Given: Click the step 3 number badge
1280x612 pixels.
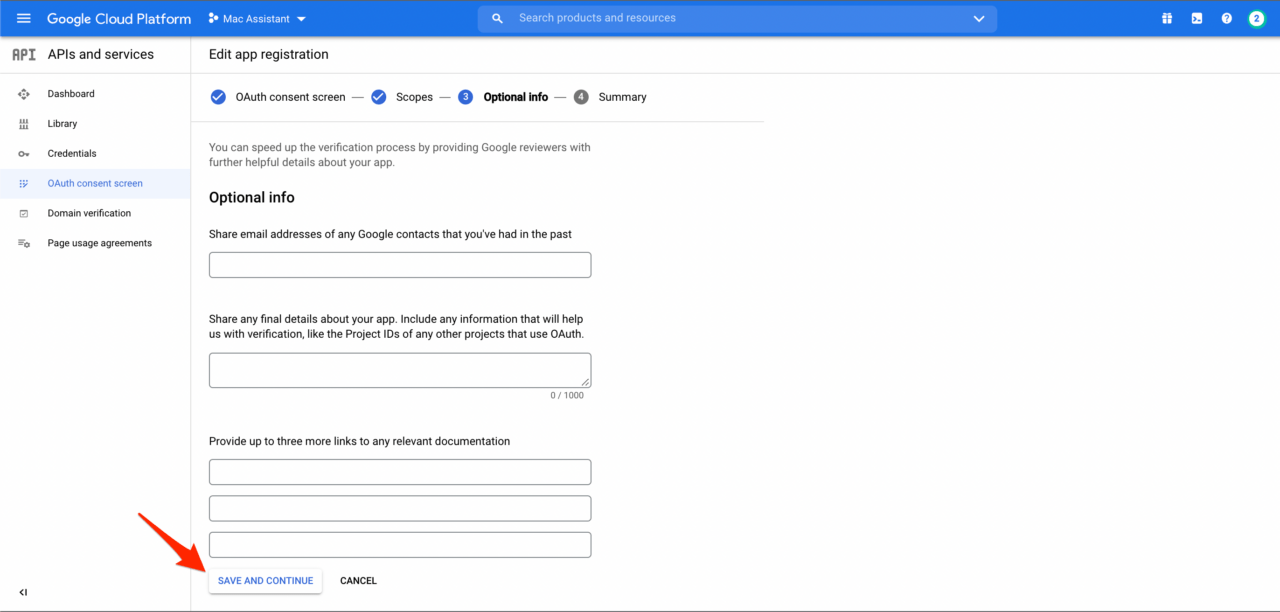Looking at the screenshot, I should 465,97.
